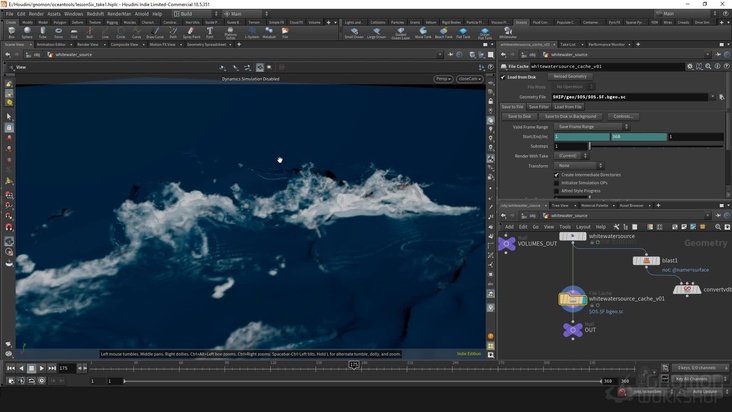This screenshot has width=732, height=412.
Task: Jump to first frame button
Action: (x=10, y=368)
